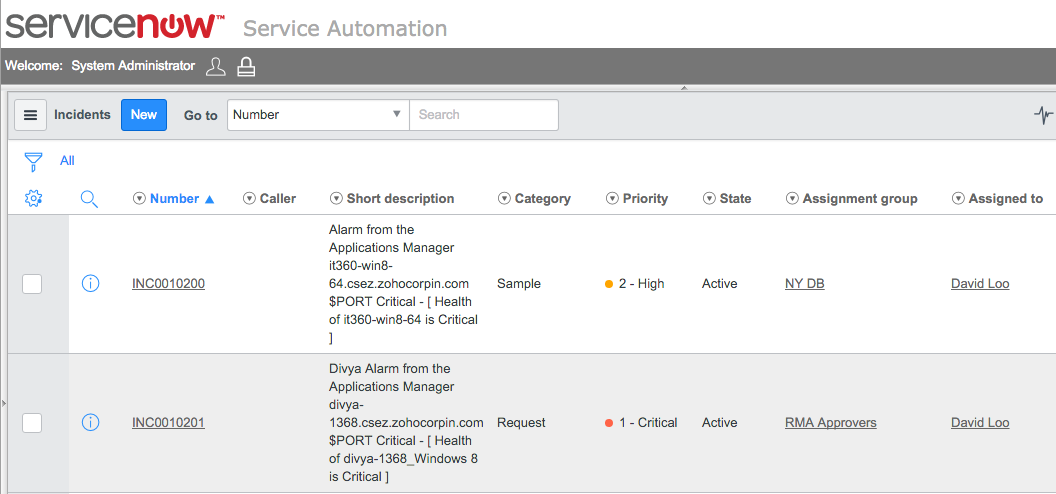The image size is (1056, 494).
Task: Click the Search input field
Action: [484, 115]
